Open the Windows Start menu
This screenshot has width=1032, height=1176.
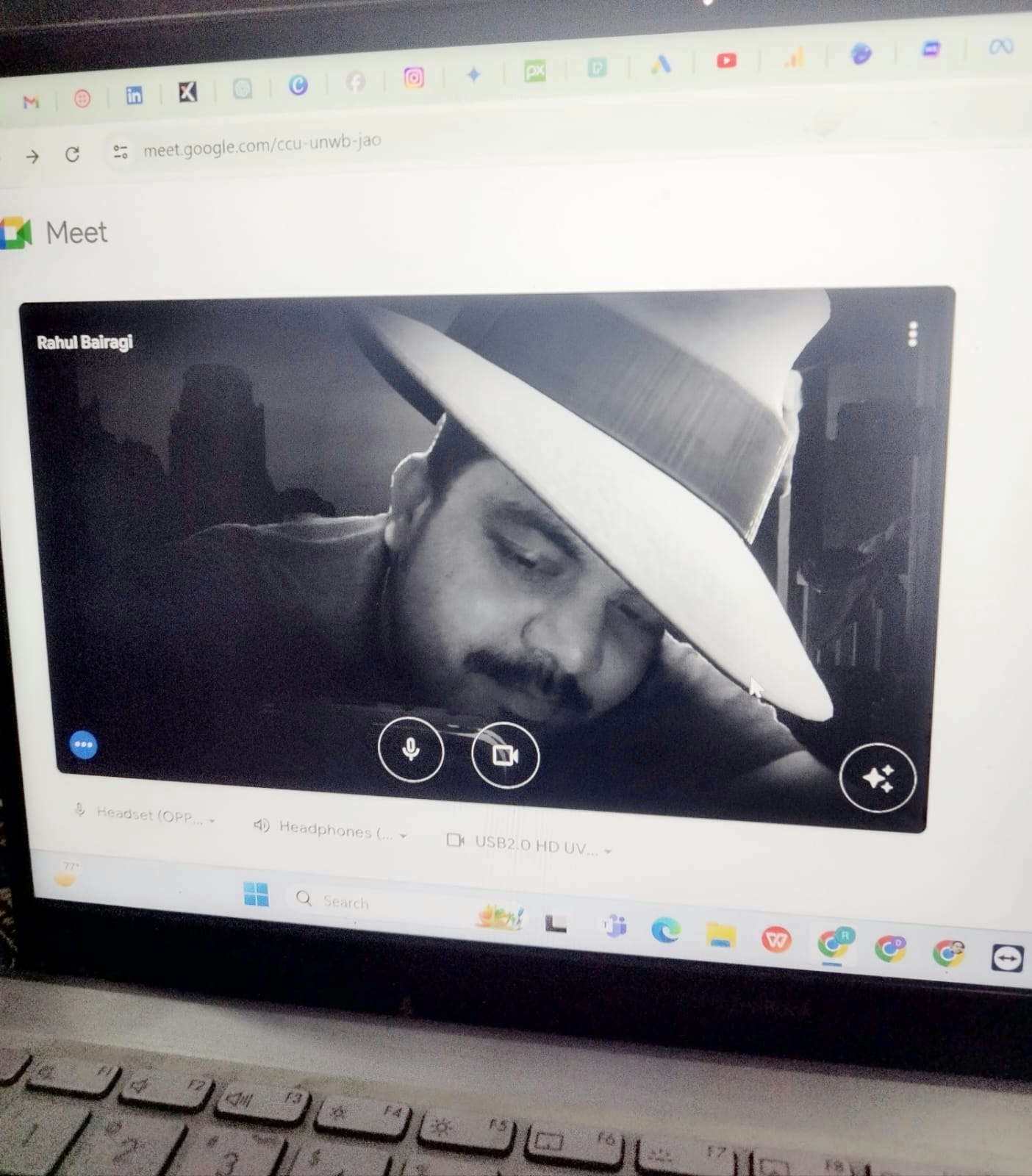[x=256, y=894]
